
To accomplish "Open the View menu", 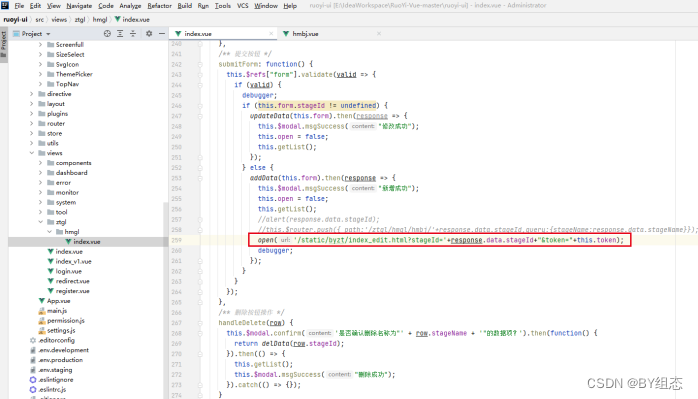I will [53, 6].
